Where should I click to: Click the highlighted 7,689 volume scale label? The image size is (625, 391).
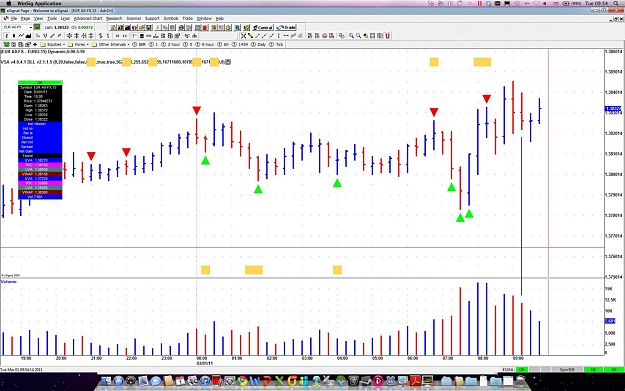point(610,321)
